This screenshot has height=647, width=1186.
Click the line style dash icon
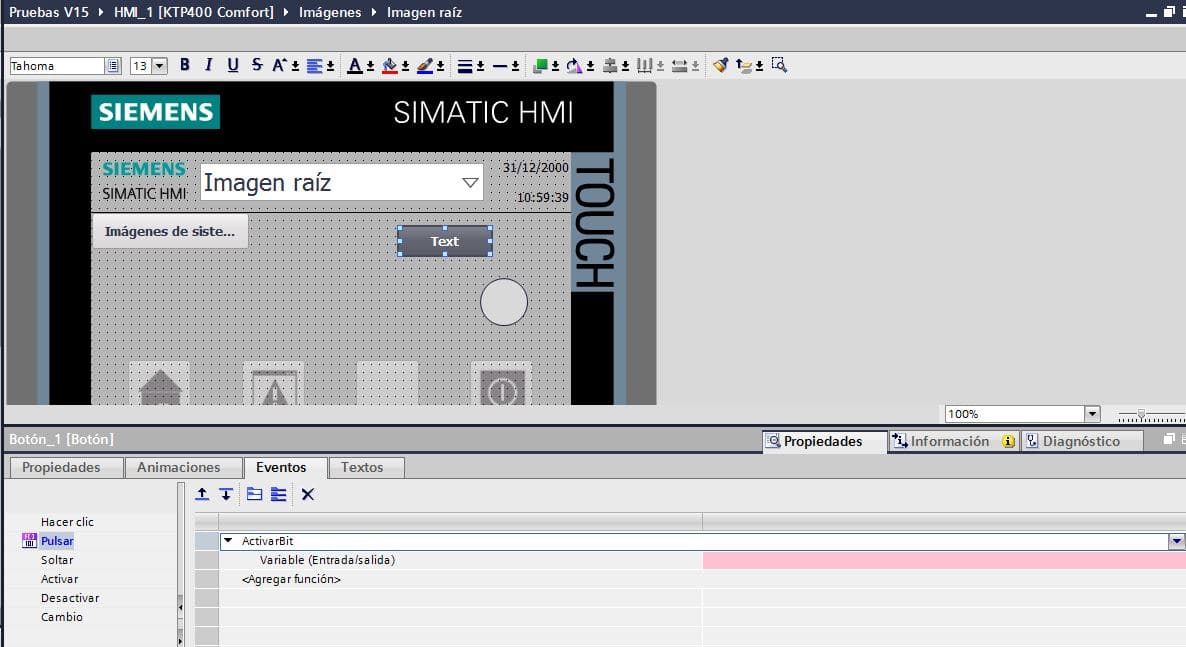[500, 67]
